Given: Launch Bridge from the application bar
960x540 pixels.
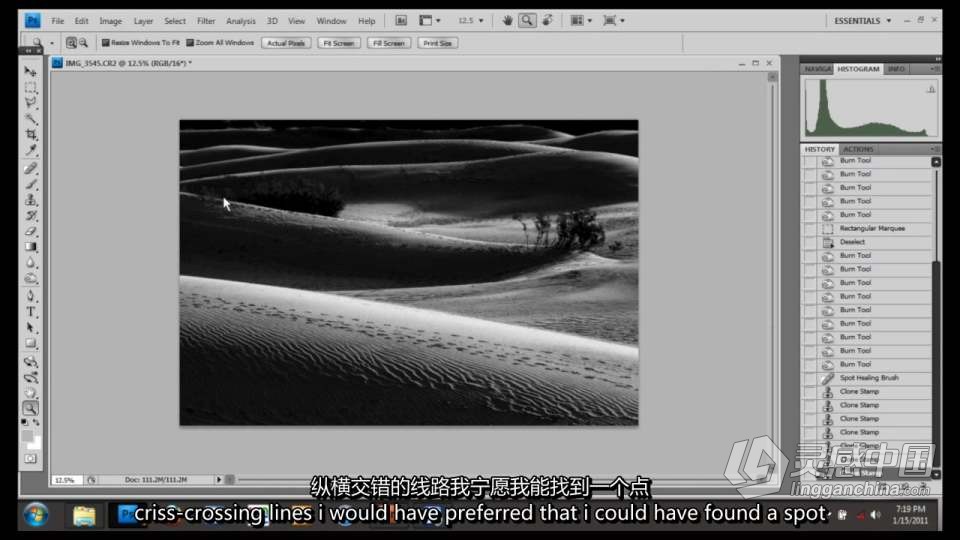Looking at the screenshot, I should coord(400,20).
